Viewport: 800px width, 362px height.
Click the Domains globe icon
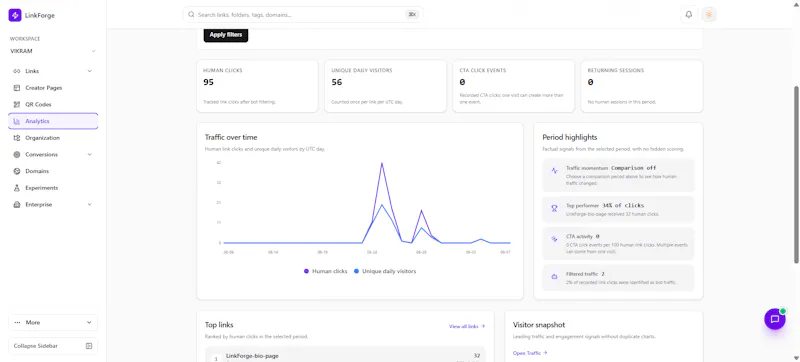click(x=16, y=171)
